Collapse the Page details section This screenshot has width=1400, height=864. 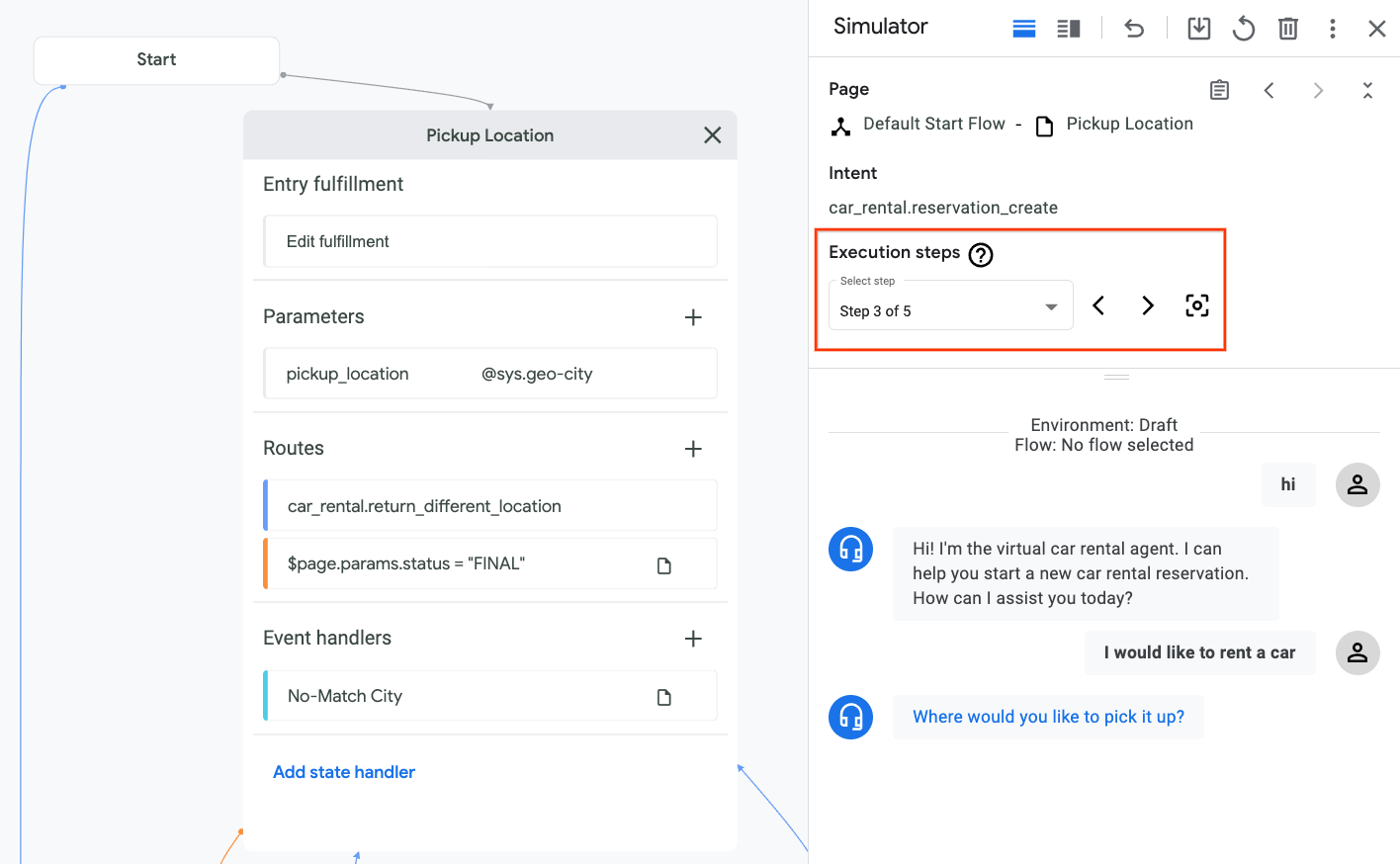coord(1366,91)
